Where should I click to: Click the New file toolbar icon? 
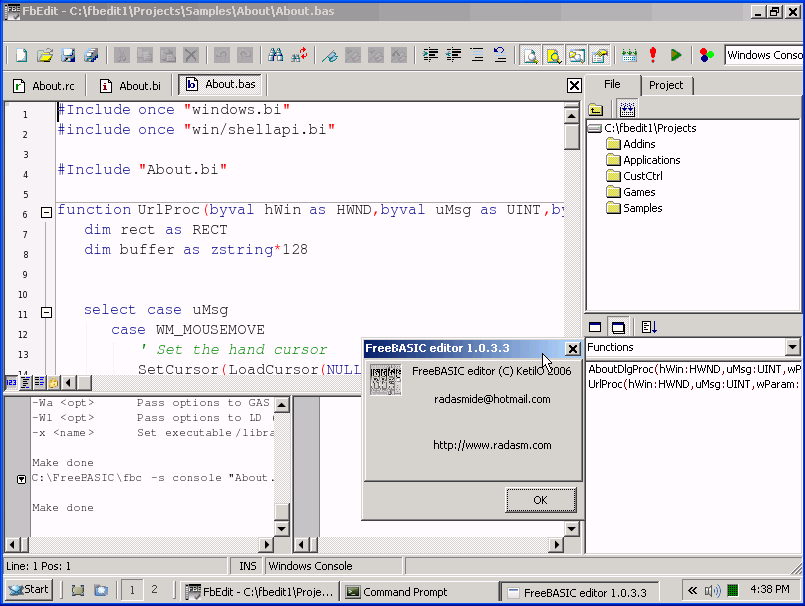pos(21,55)
